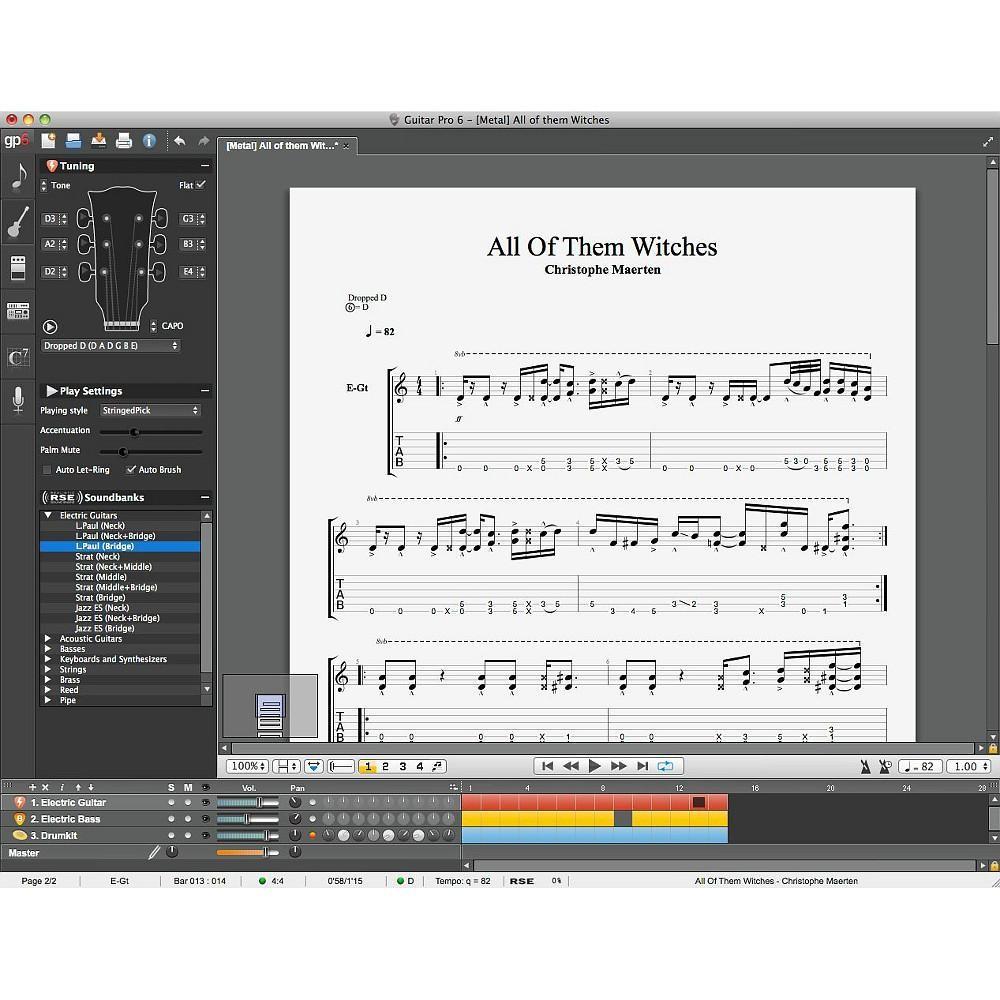Toggle Electric Guitar track visibility eye
The width and height of the screenshot is (1000, 1000).
[205, 802]
